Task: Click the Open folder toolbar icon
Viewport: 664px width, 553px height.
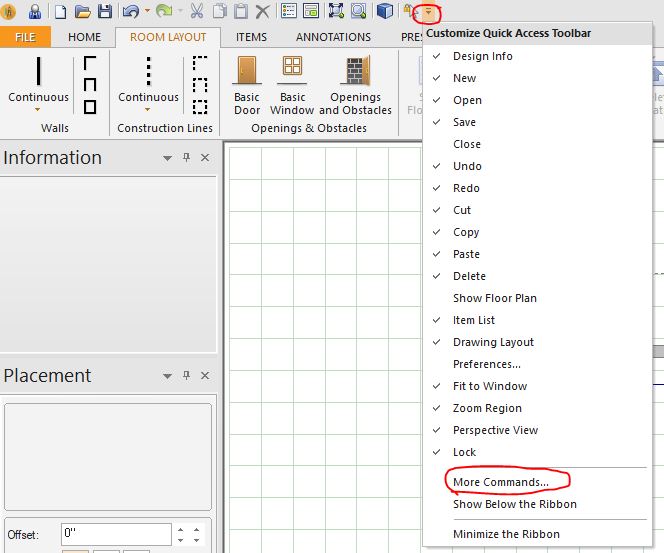Action: tap(83, 11)
